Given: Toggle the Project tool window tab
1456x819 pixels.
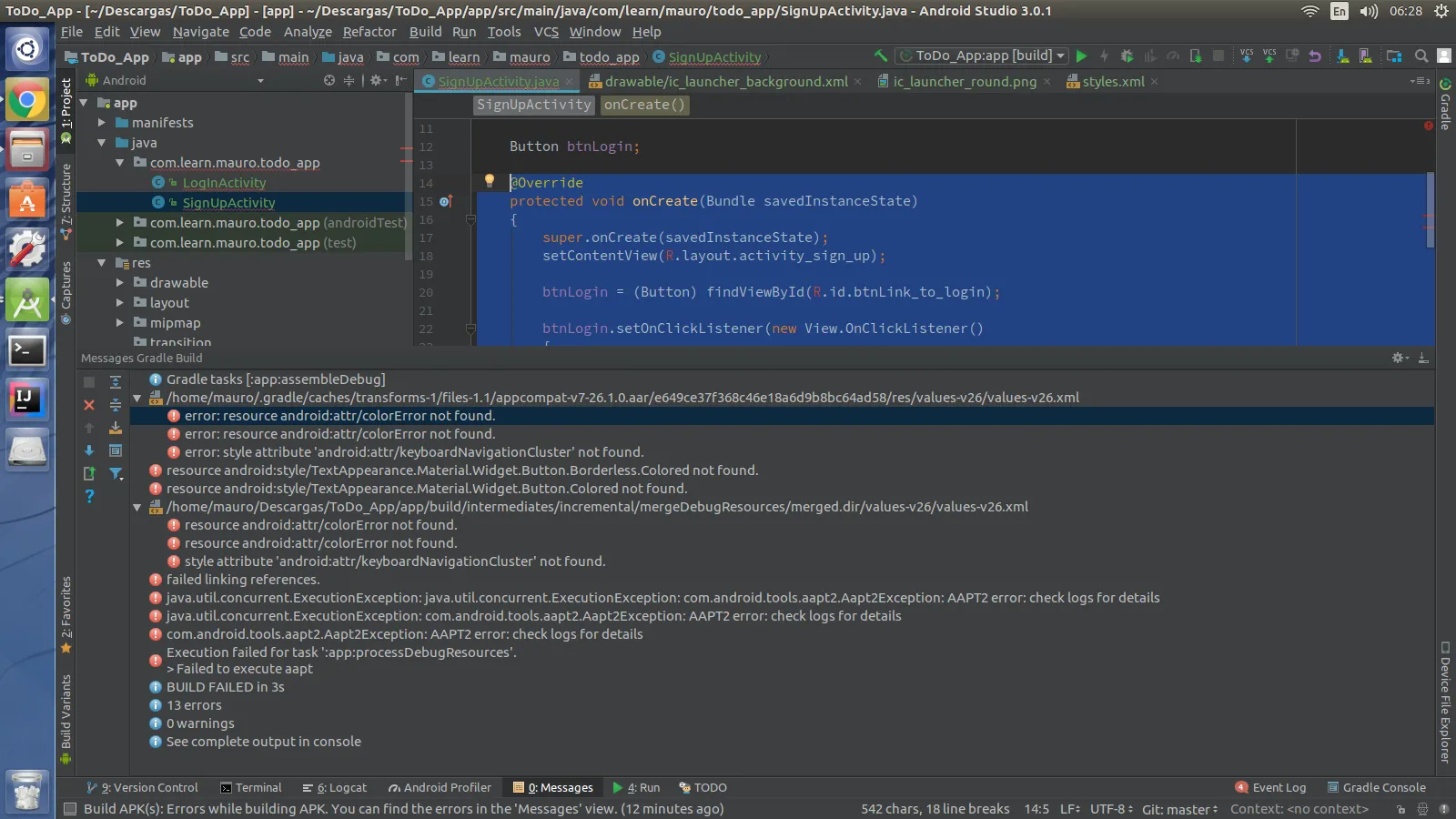Looking at the screenshot, I should pos(66,111).
